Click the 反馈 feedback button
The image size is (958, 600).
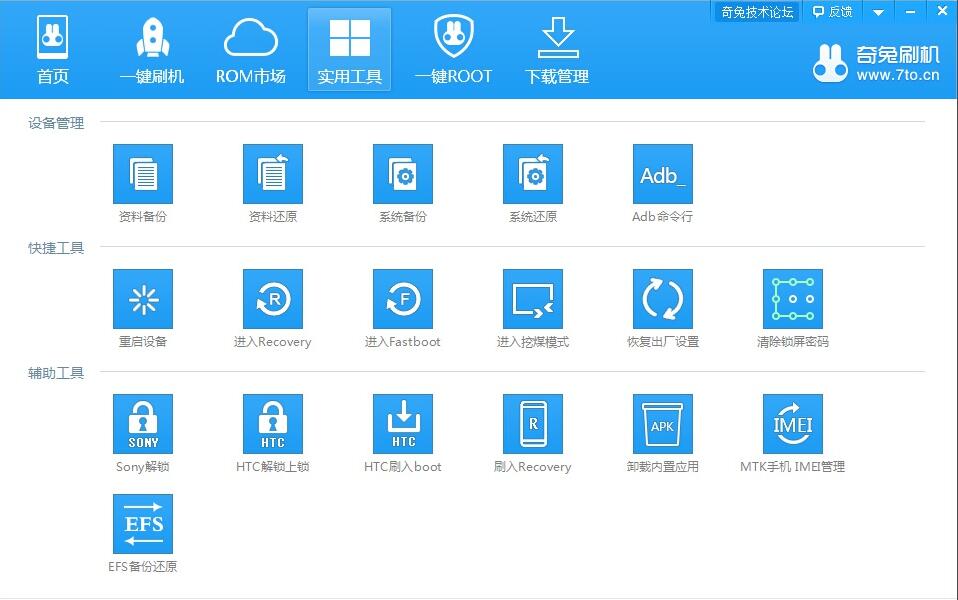832,12
